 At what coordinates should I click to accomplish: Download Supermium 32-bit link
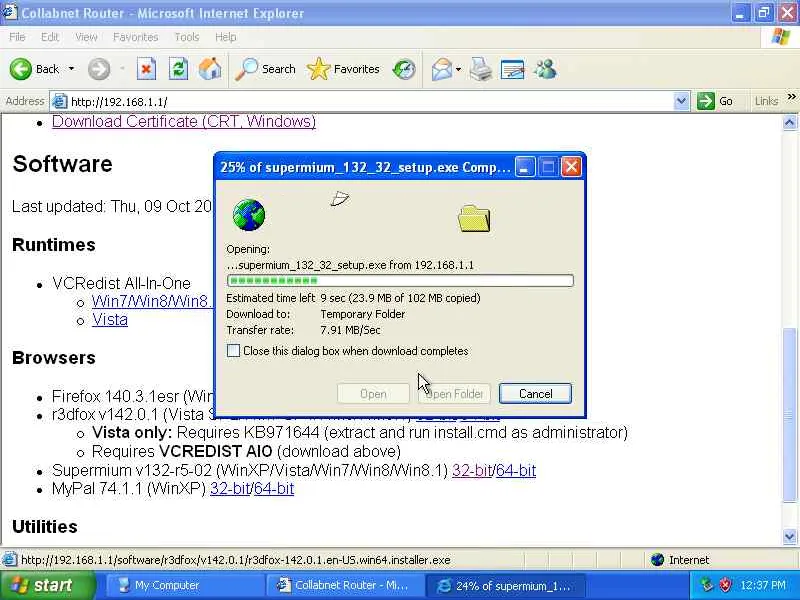coord(472,470)
